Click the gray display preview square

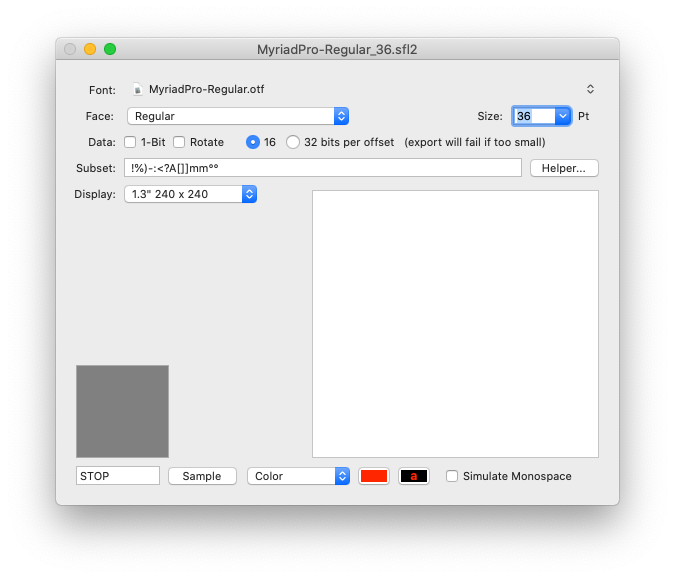coord(122,411)
